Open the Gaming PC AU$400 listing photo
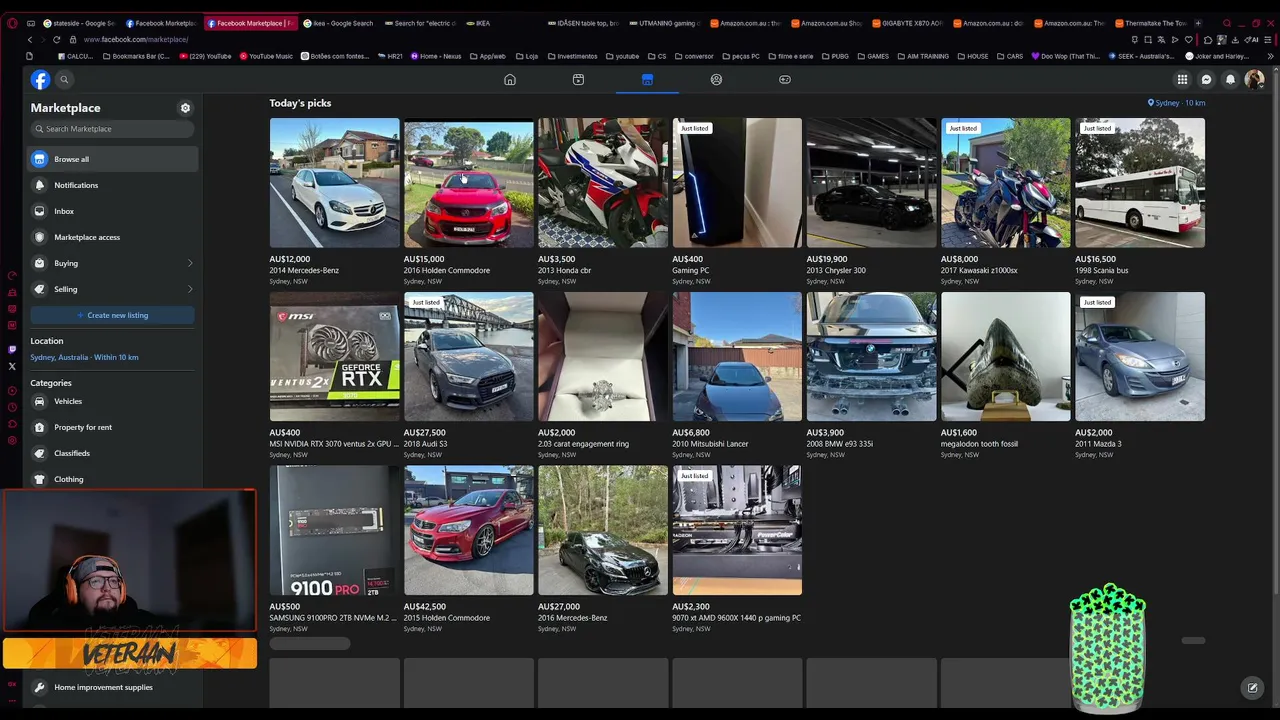The height and width of the screenshot is (720, 1280). (737, 183)
